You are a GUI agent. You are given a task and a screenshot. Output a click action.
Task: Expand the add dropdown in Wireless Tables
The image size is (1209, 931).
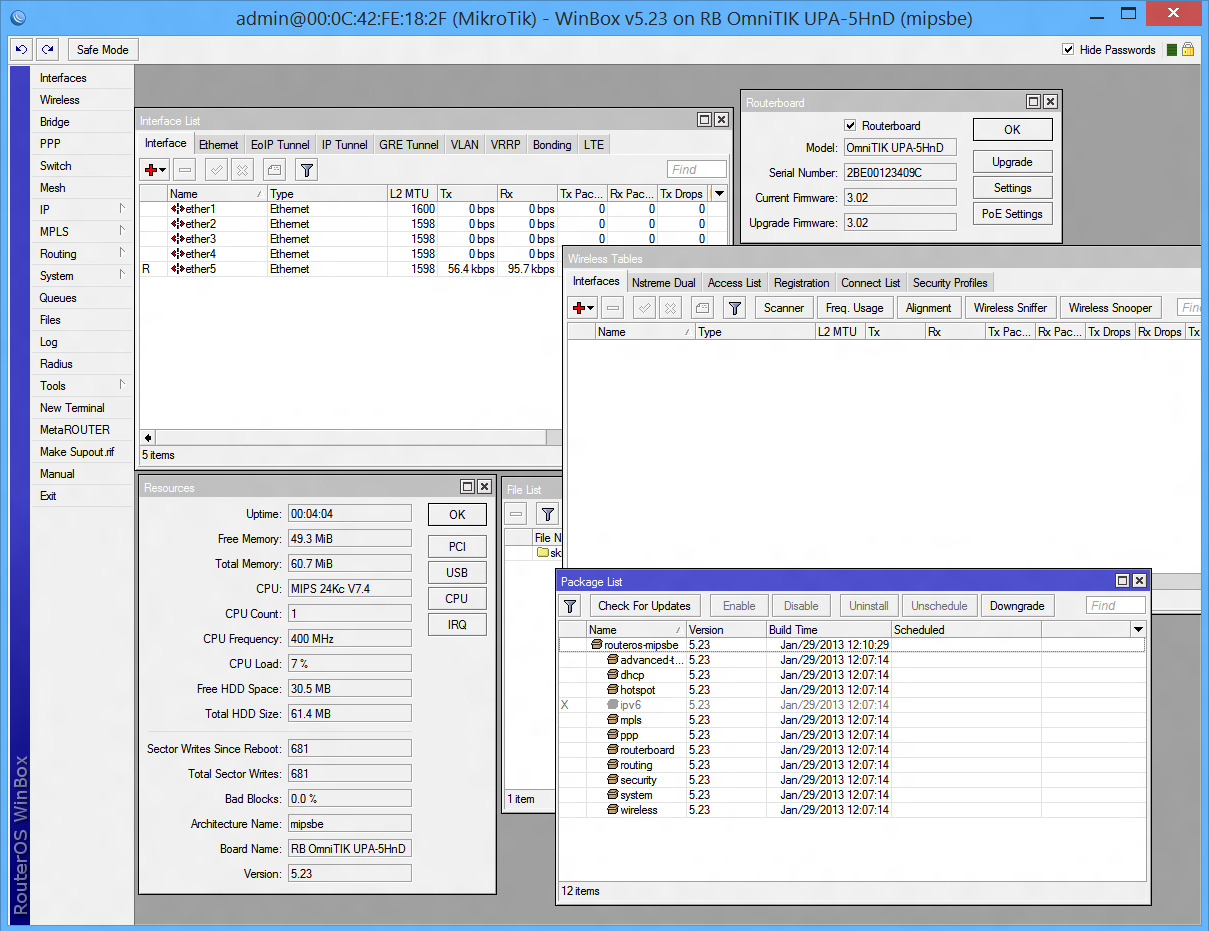(583, 308)
